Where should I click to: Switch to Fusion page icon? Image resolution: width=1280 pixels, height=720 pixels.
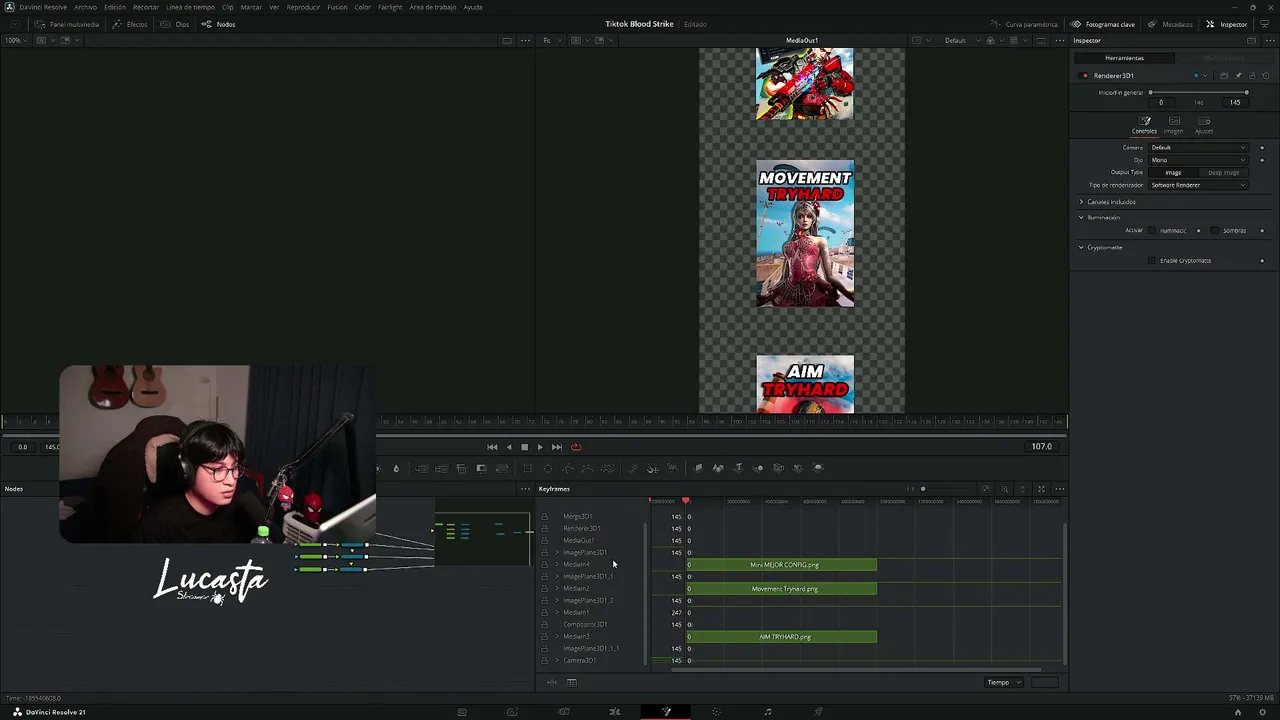click(x=666, y=712)
